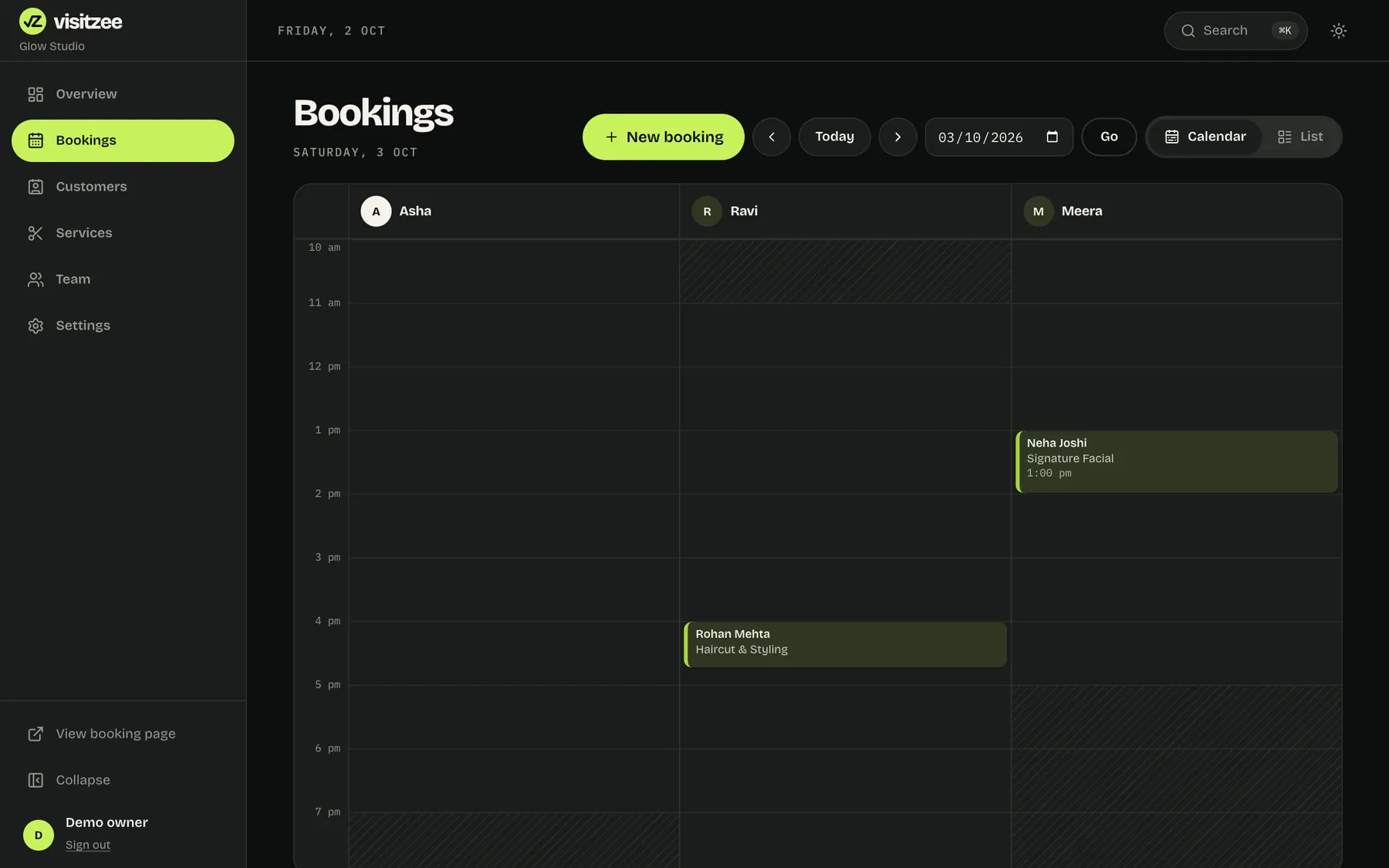The height and width of the screenshot is (868, 1389).
Task: Click Meera's avatar in column header
Action: pos(1039,211)
